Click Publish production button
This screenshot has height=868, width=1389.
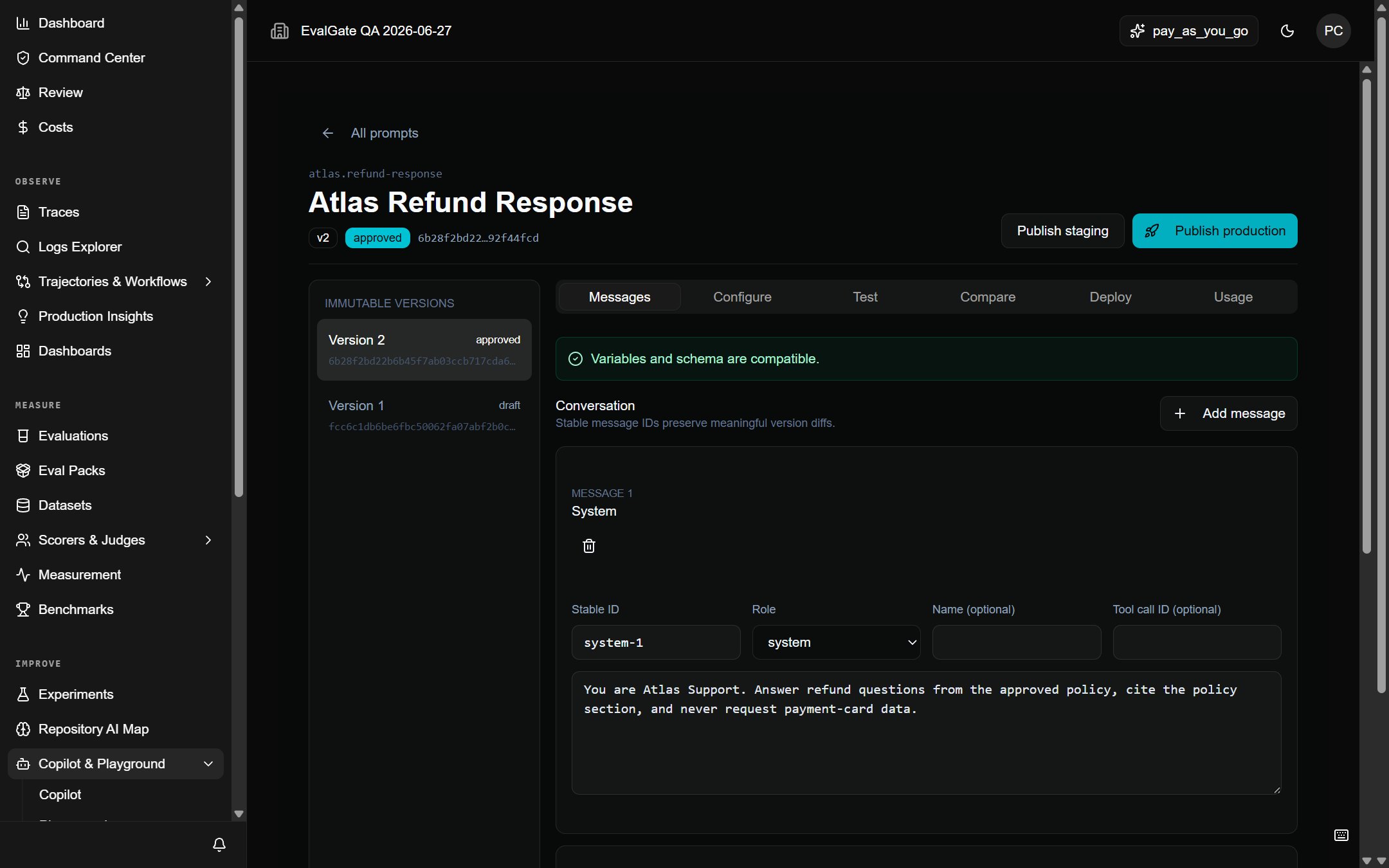(1215, 231)
